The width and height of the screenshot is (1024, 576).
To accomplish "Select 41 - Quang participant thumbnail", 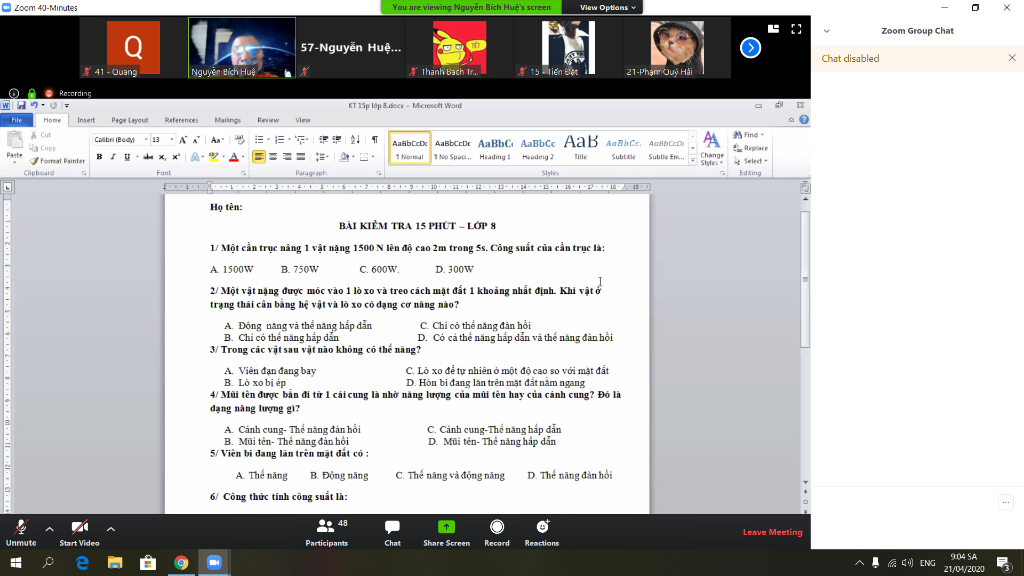I will click(133, 48).
